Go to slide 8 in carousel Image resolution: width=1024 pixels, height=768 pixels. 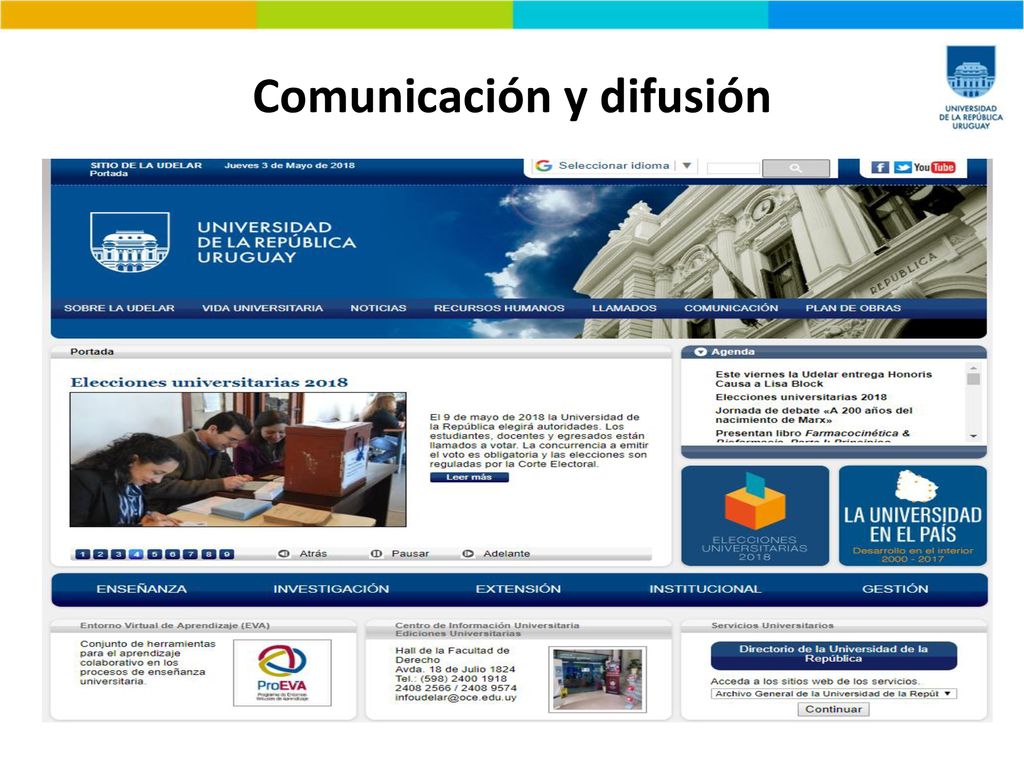coord(208,554)
